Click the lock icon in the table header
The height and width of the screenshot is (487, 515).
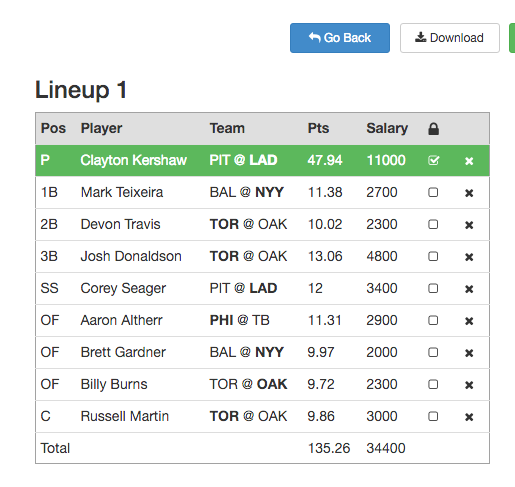(x=433, y=129)
